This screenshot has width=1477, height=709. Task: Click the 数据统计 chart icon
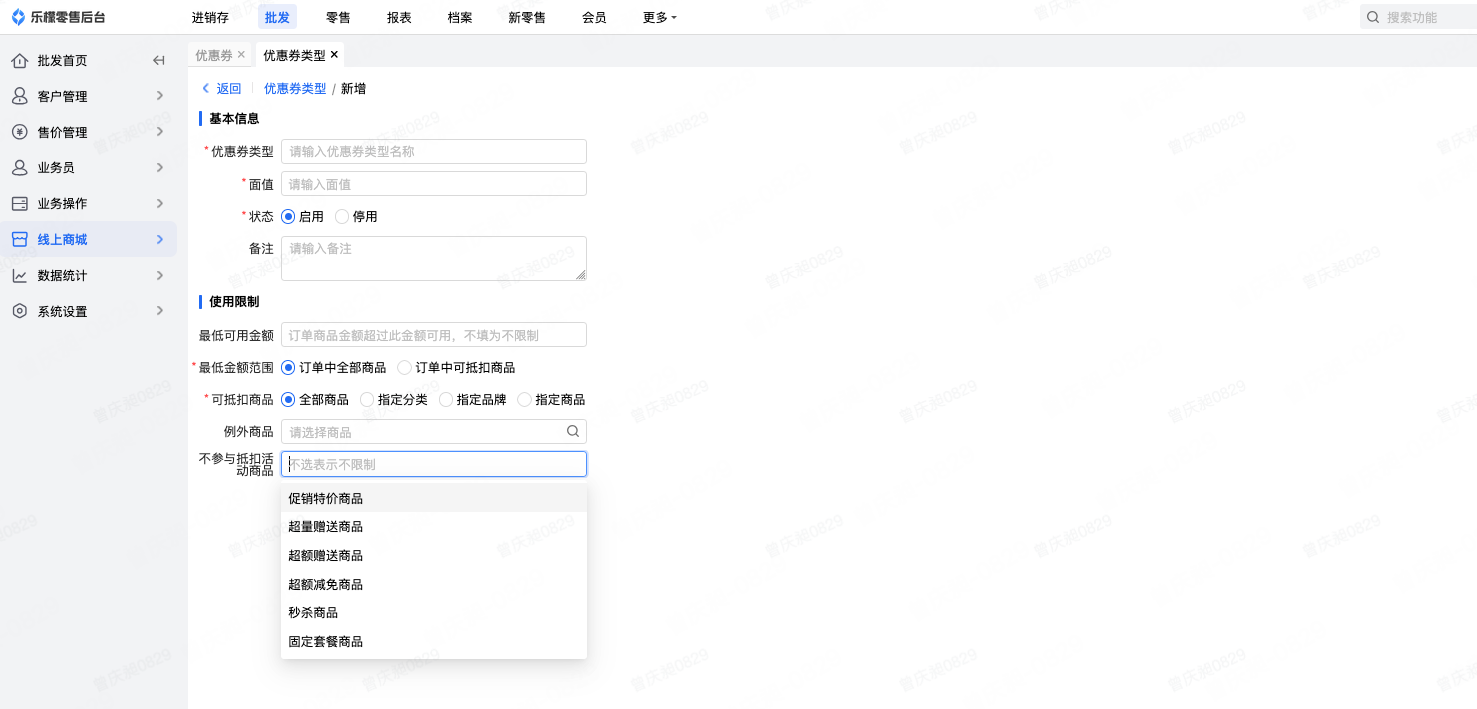19,276
